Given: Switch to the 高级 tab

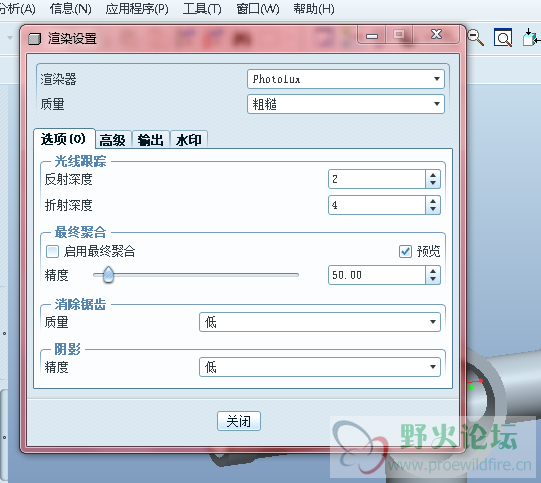Looking at the screenshot, I should 113,140.
